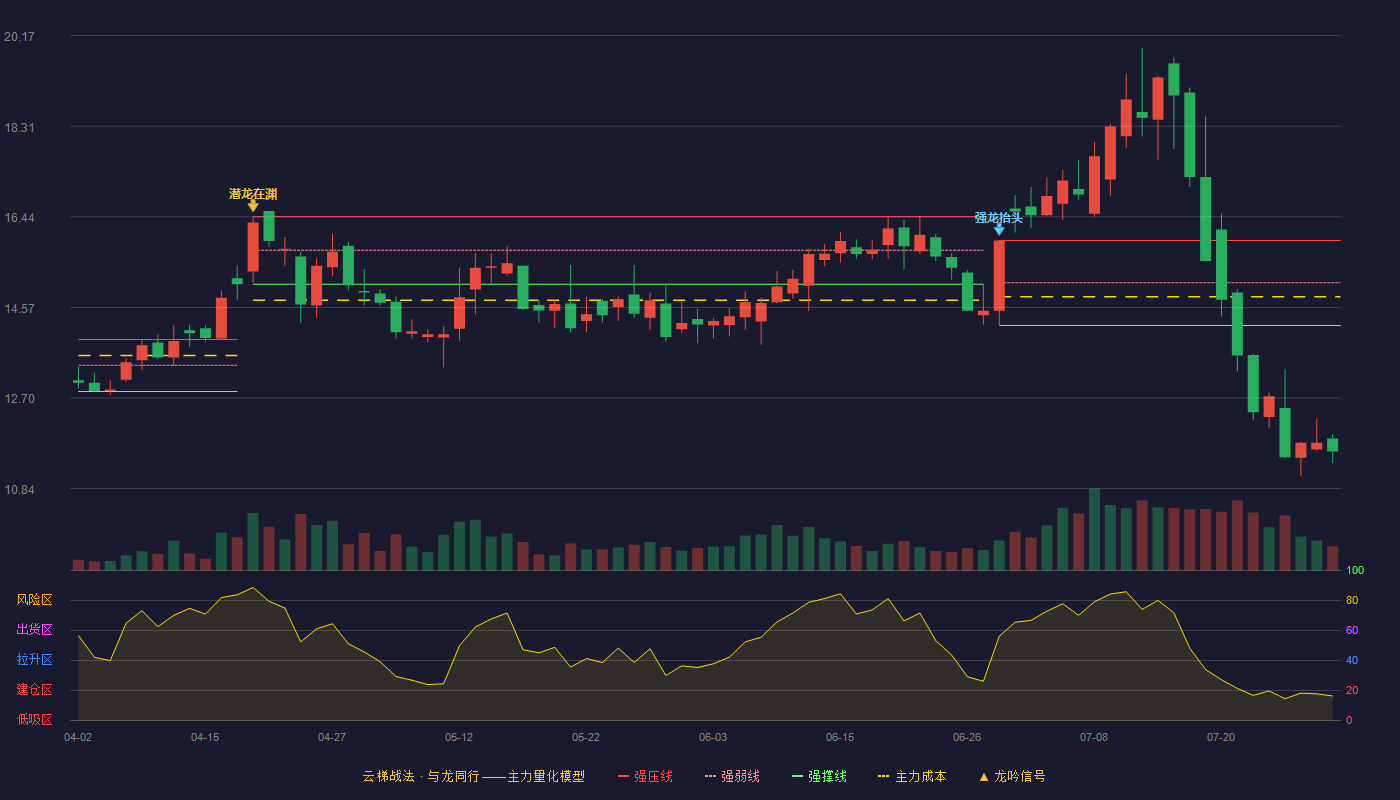Click the 10.84 price axis label
This screenshot has width=1400, height=800.
point(19,490)
